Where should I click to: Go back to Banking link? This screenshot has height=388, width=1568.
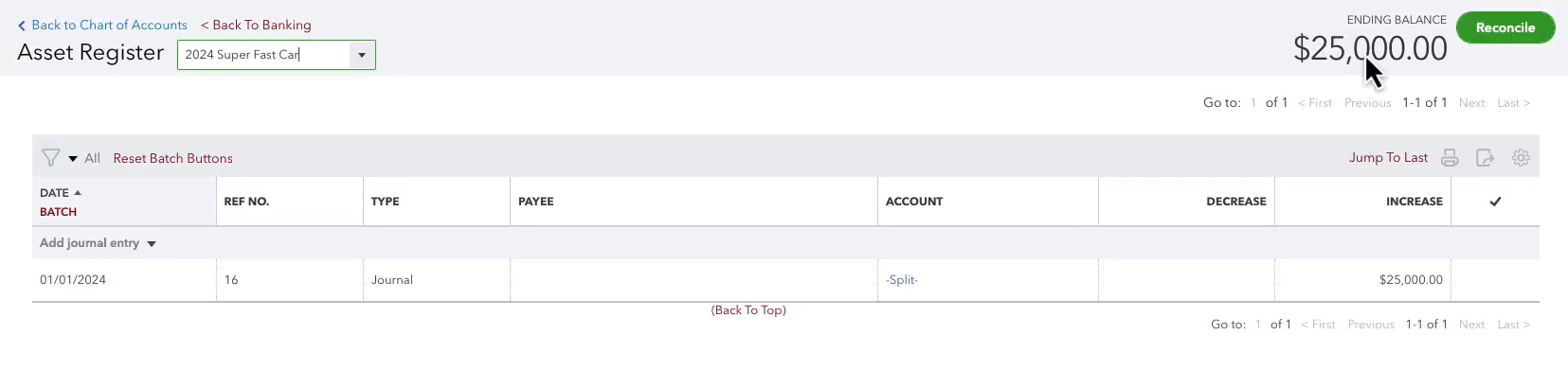(256, 26)
